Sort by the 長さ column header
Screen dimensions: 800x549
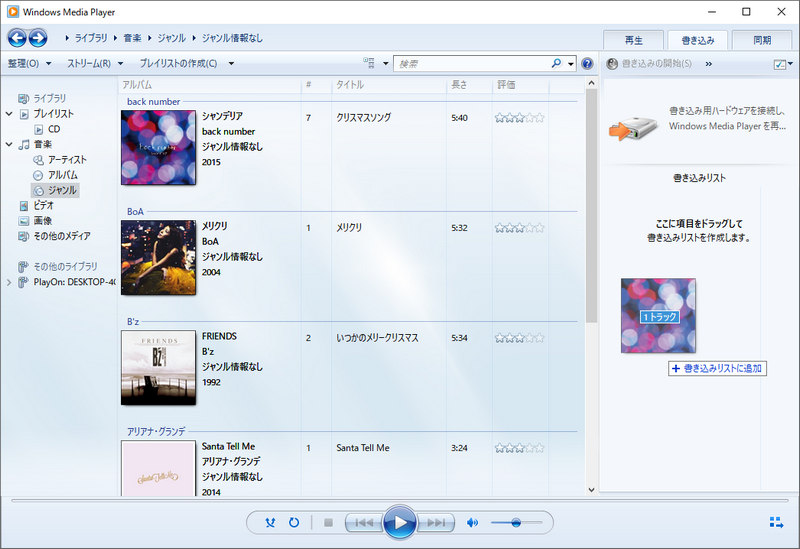469,85
